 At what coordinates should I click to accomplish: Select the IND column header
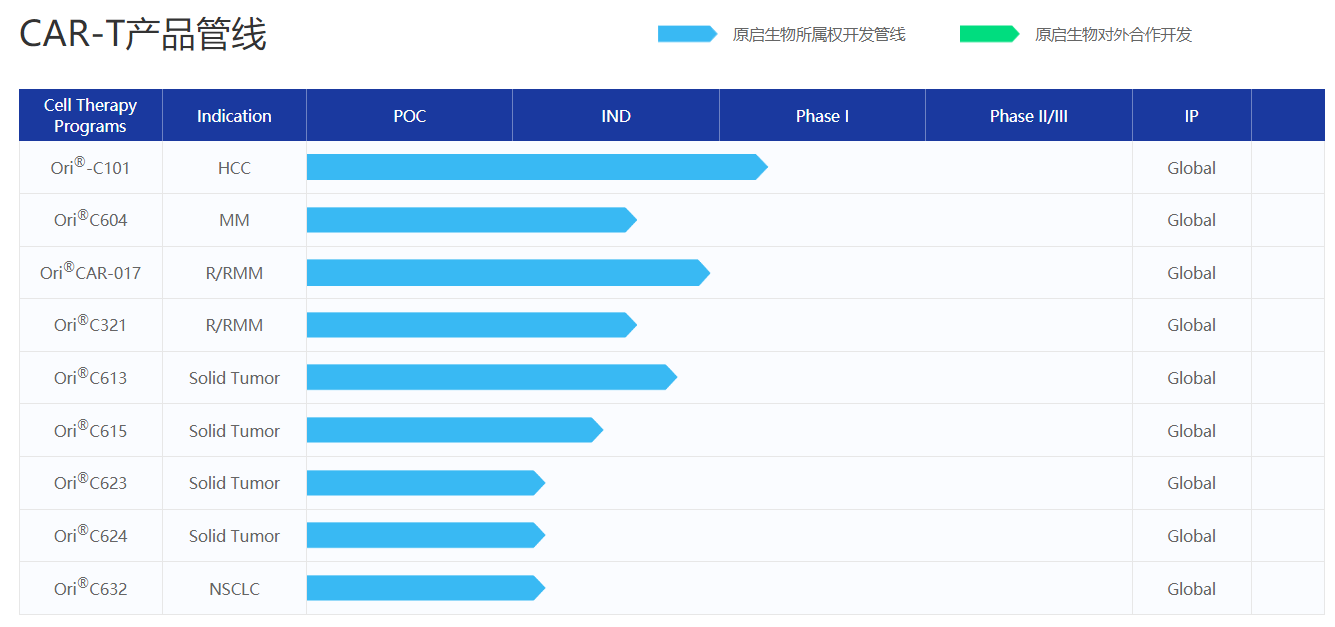[x=616, y=116]
